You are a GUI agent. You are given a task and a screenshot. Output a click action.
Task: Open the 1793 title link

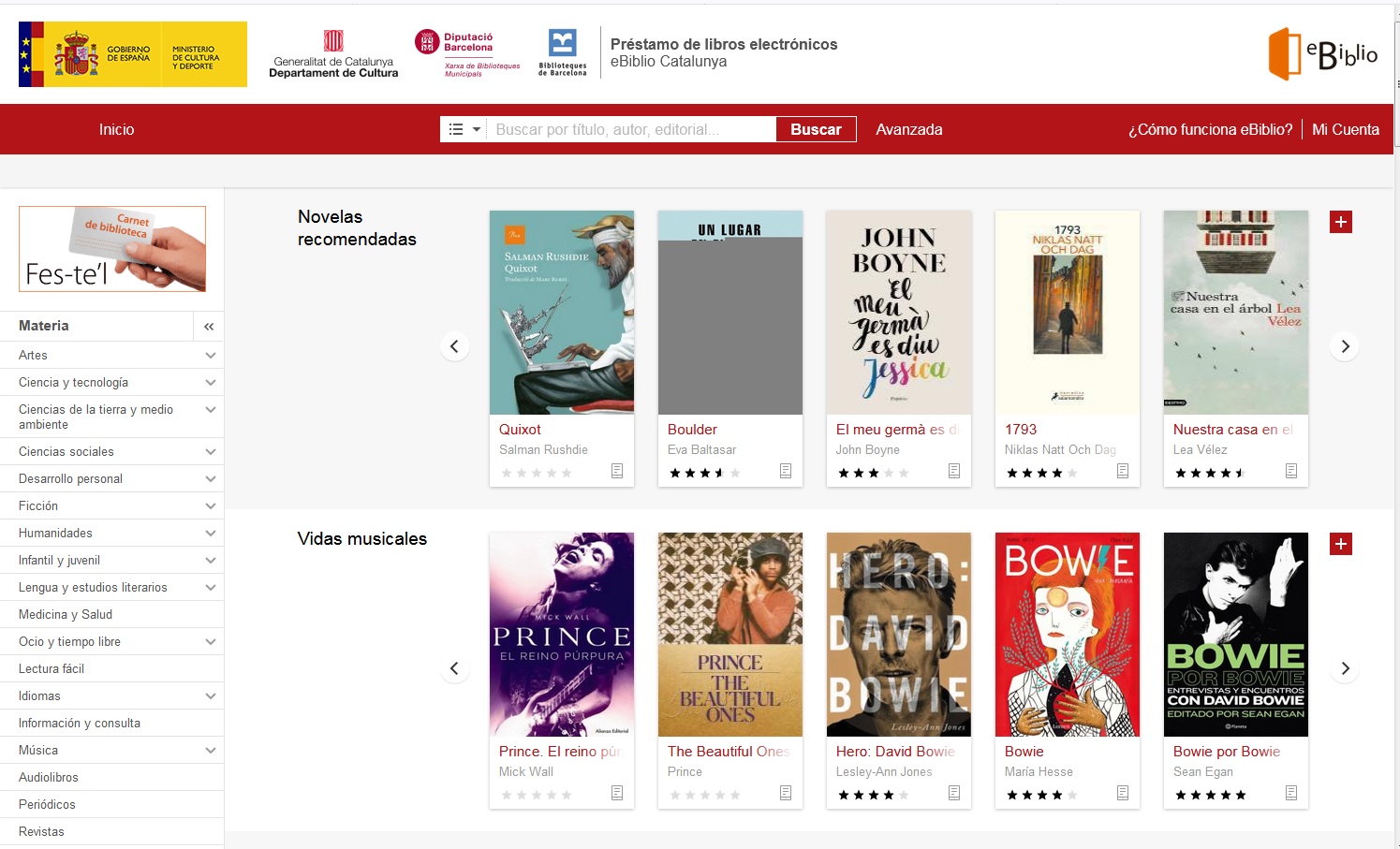tap(1021, 429)
